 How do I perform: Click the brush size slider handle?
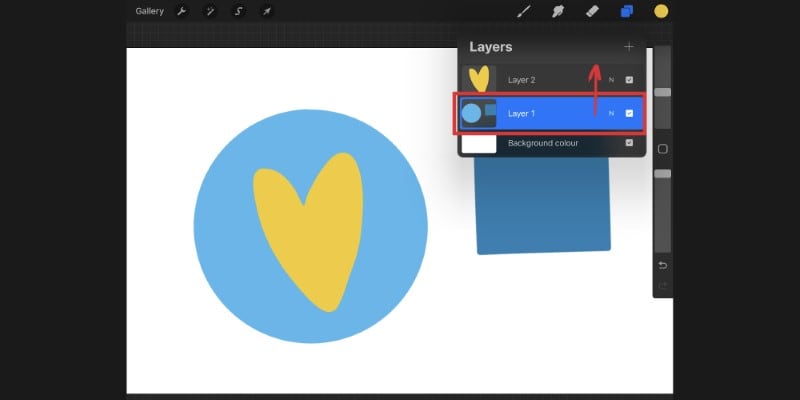pyautogui.click(x=663, y=92)
